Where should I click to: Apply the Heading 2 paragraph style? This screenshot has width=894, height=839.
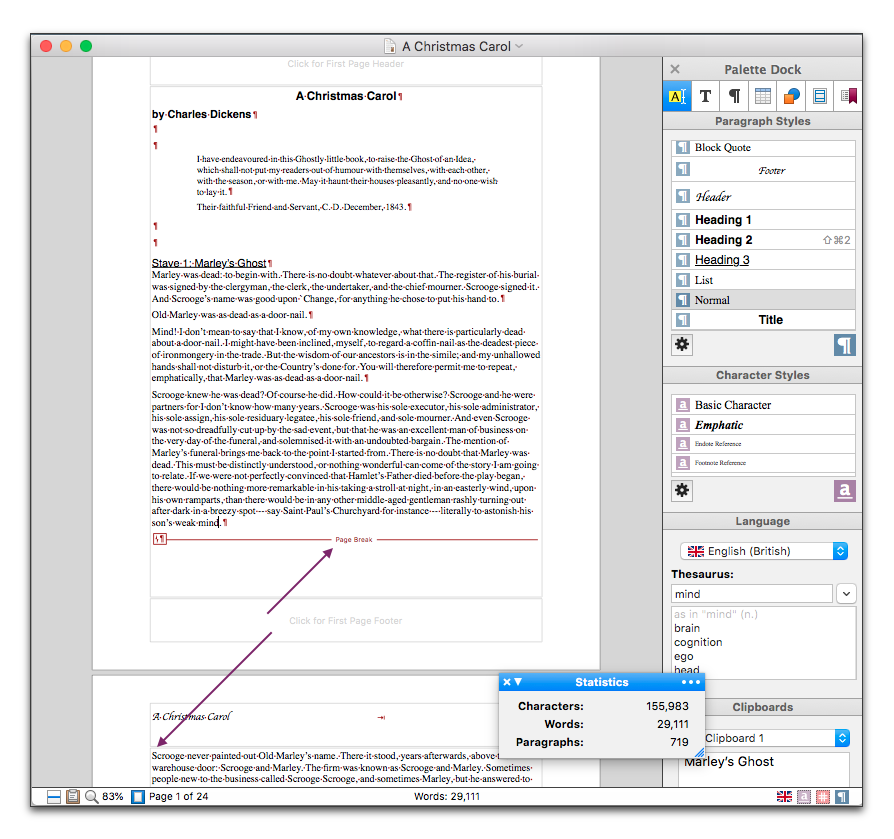coord(763,239)
